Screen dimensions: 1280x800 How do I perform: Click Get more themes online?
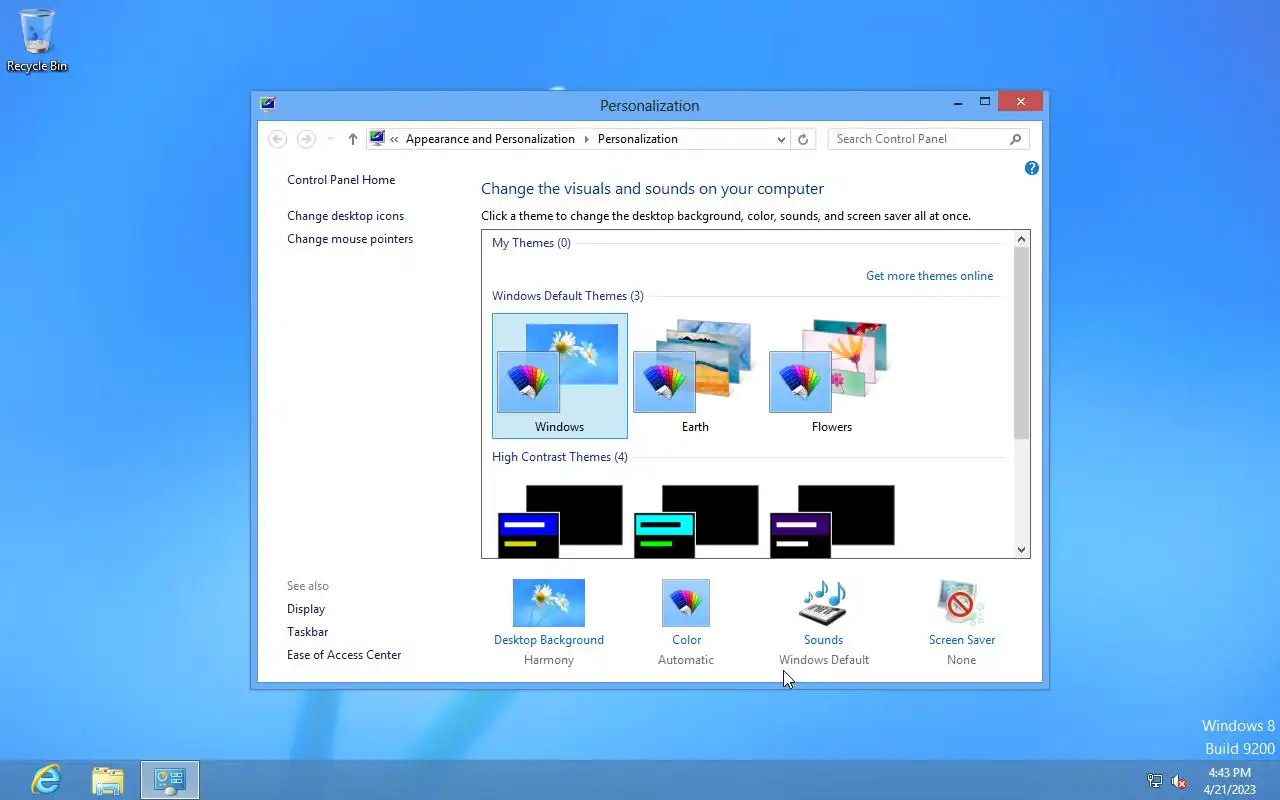click(x=930, y=276)
